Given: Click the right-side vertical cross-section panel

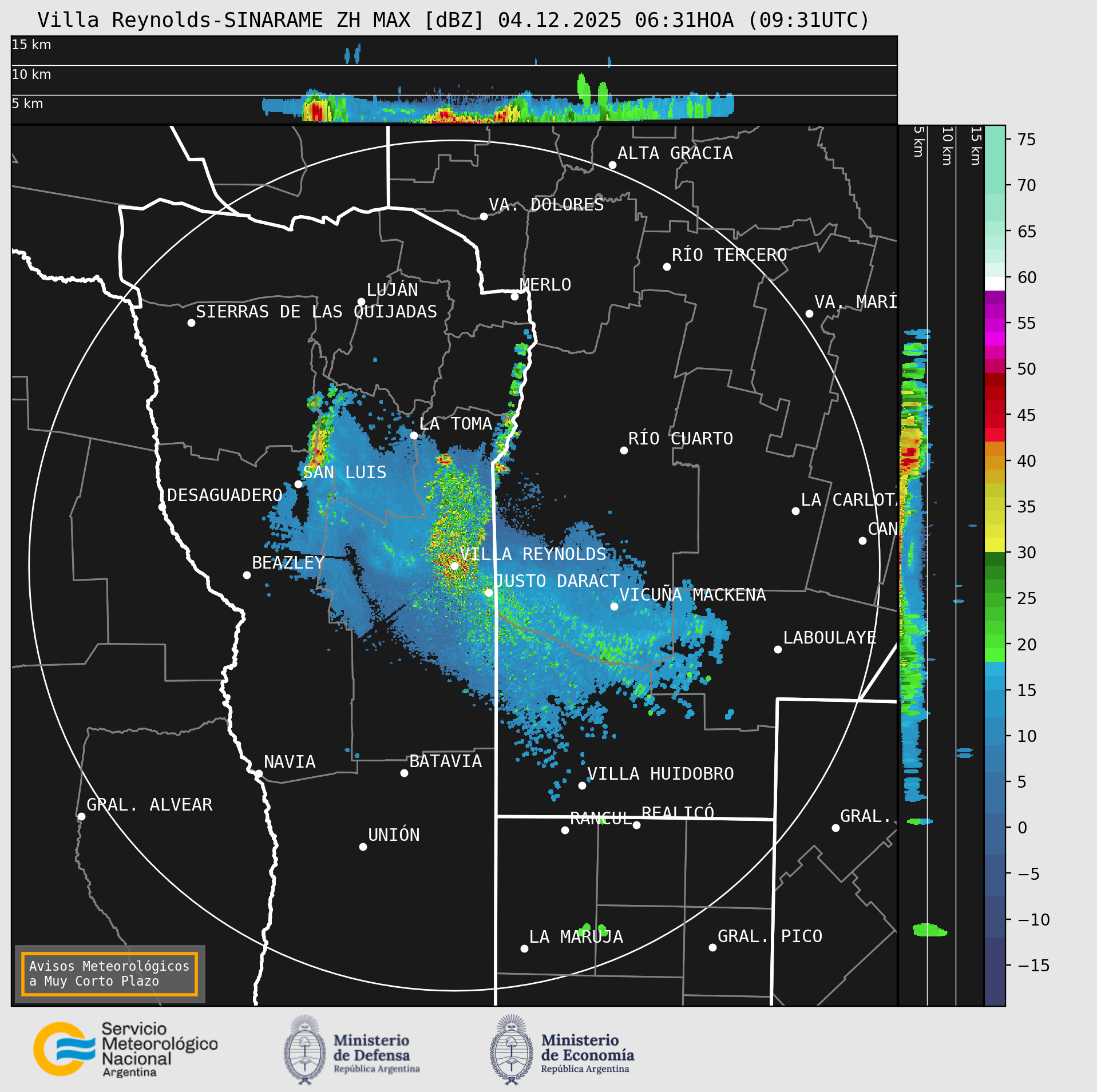Looking at the screenshot, I should click(x=941, y=565).
